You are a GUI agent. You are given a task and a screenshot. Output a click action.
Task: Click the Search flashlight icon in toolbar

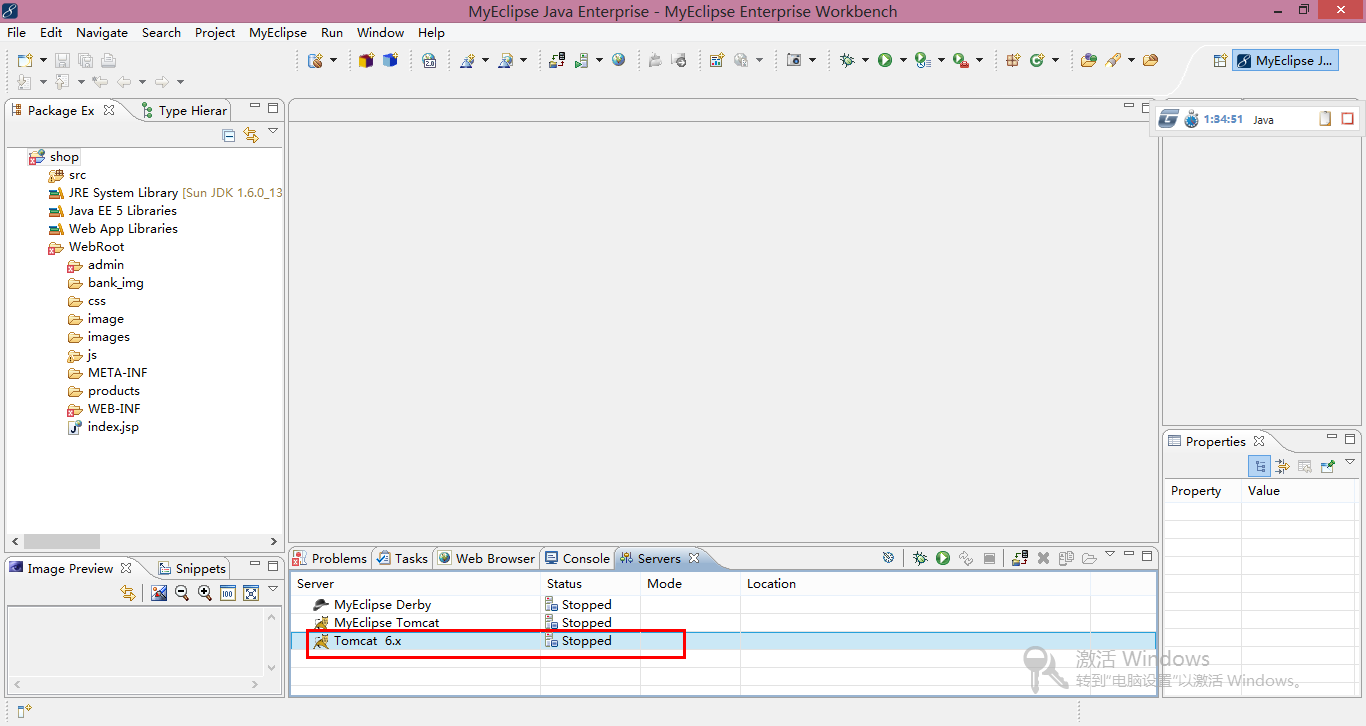click(x=1113, y=60)
